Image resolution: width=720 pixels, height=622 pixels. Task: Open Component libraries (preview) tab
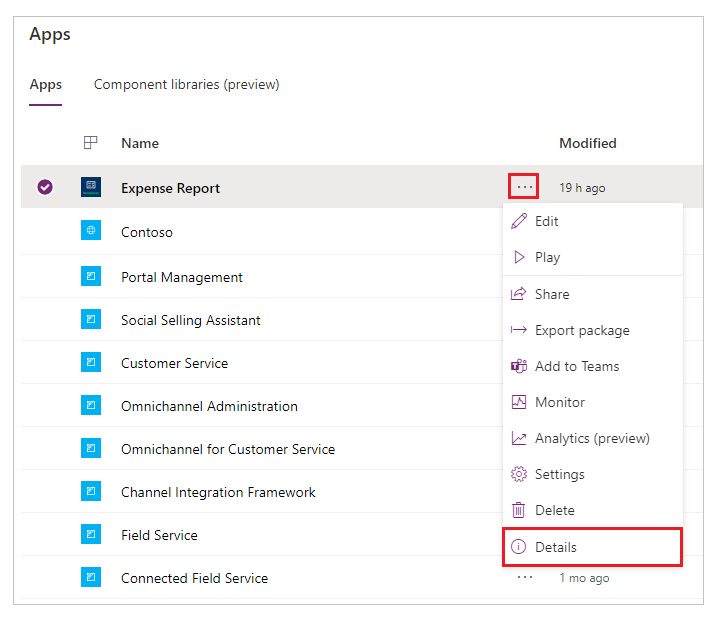186,85
